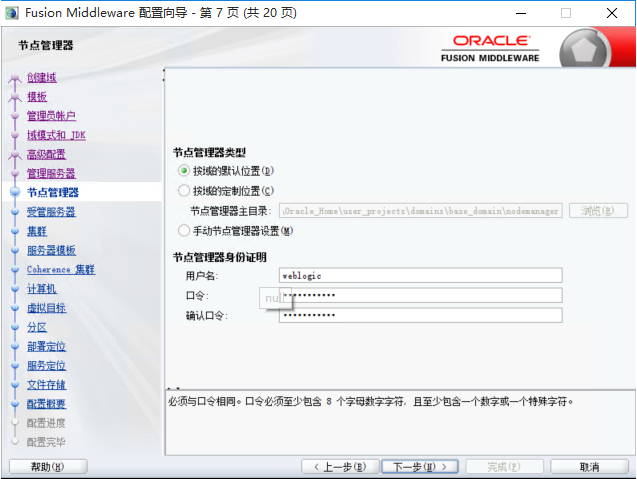Open the 计算机 step
This screenshot has height=479, width=637.
click(42, 289)
